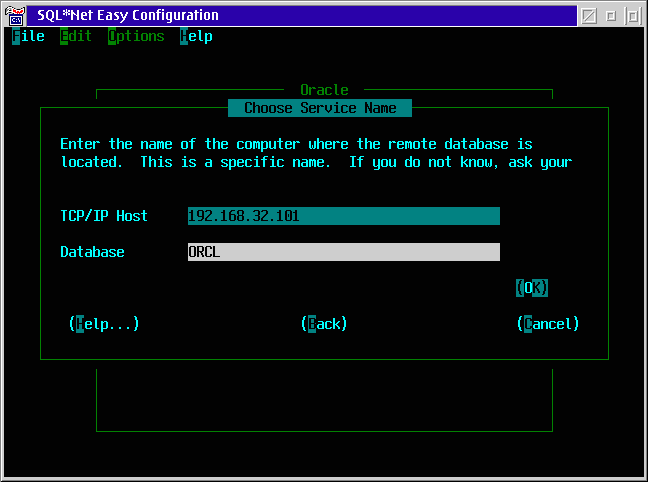Screen dimensions: 648x482
Task: Open the Help menu
Action: (196, 36)
